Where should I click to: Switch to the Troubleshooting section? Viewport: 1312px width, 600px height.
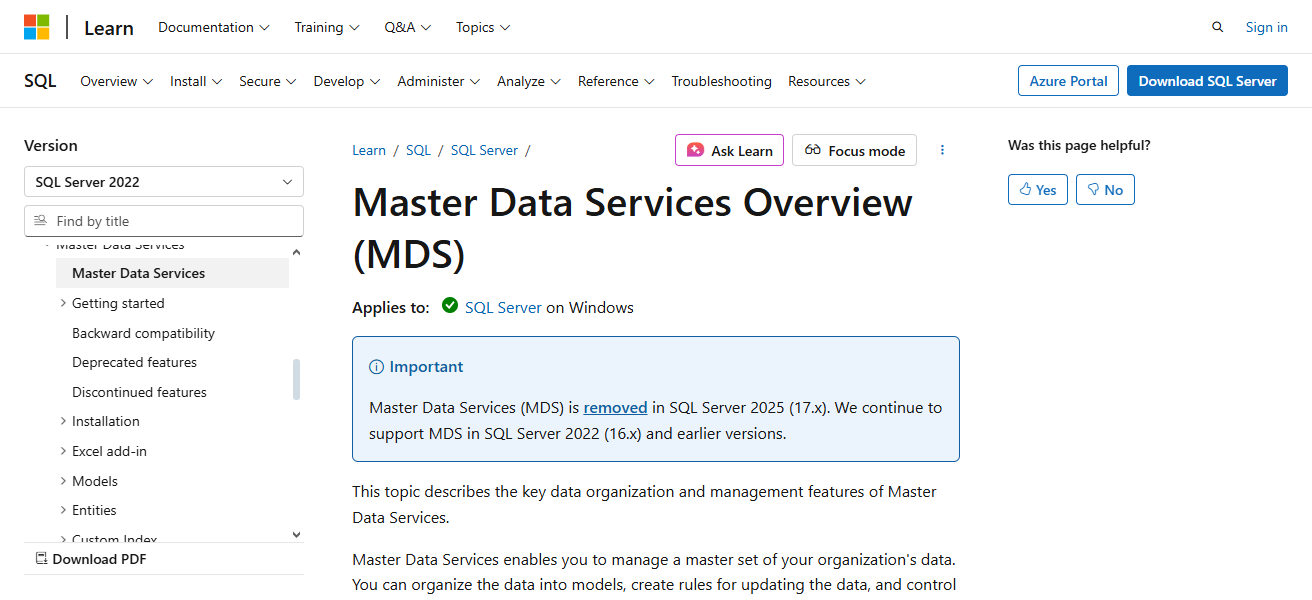721,81
